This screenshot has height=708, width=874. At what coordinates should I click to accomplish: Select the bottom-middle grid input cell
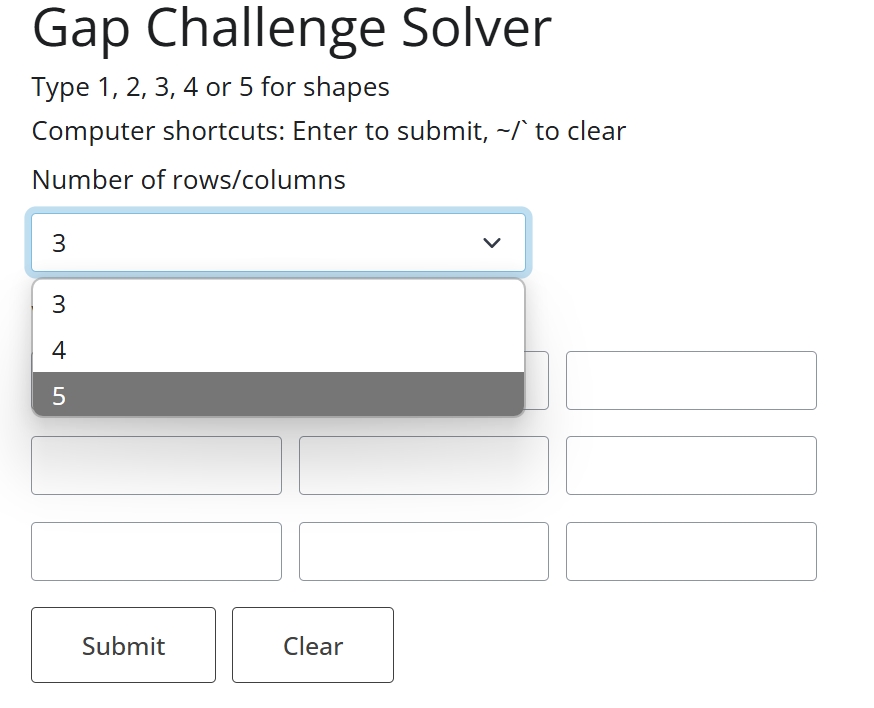pos(423,551)
